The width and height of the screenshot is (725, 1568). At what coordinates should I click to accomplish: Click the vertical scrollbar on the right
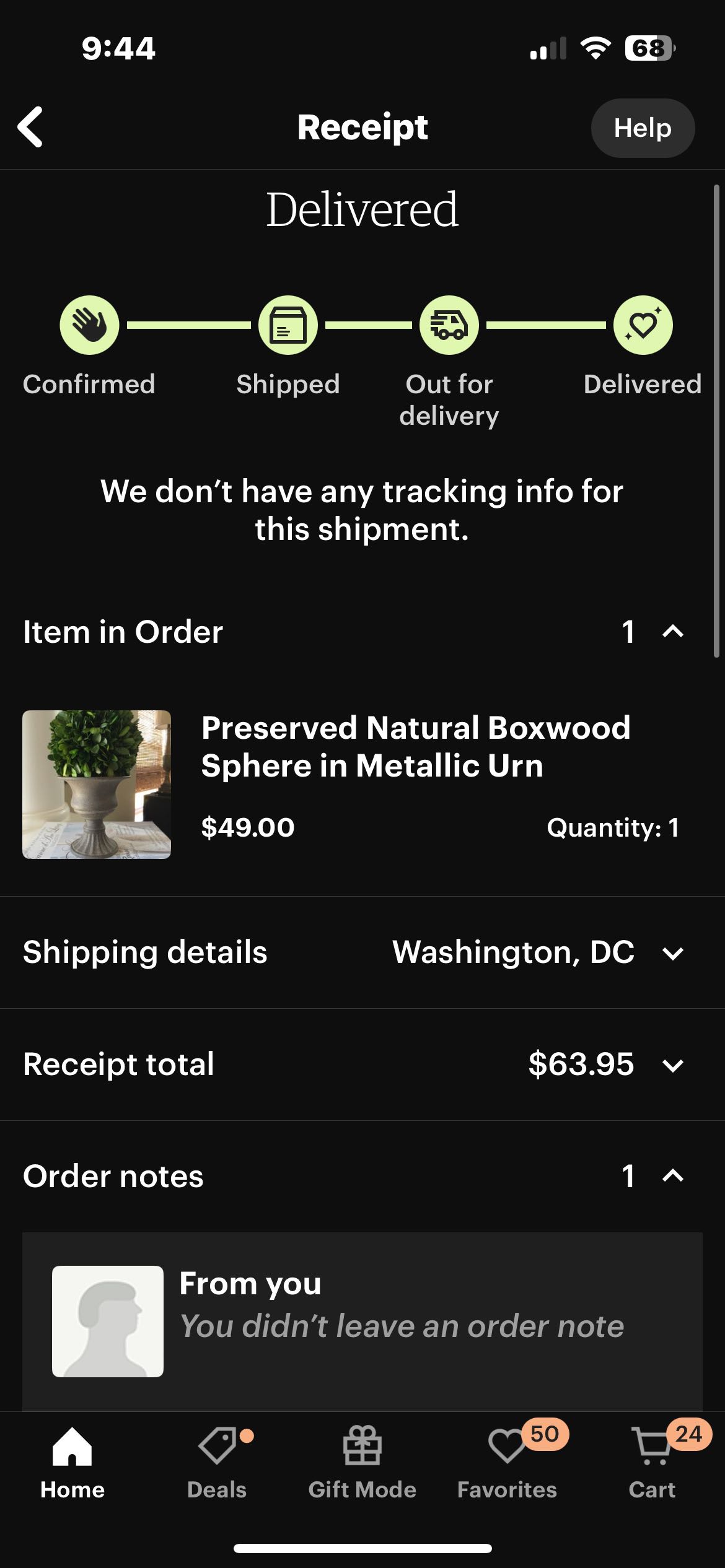[716, 421]
